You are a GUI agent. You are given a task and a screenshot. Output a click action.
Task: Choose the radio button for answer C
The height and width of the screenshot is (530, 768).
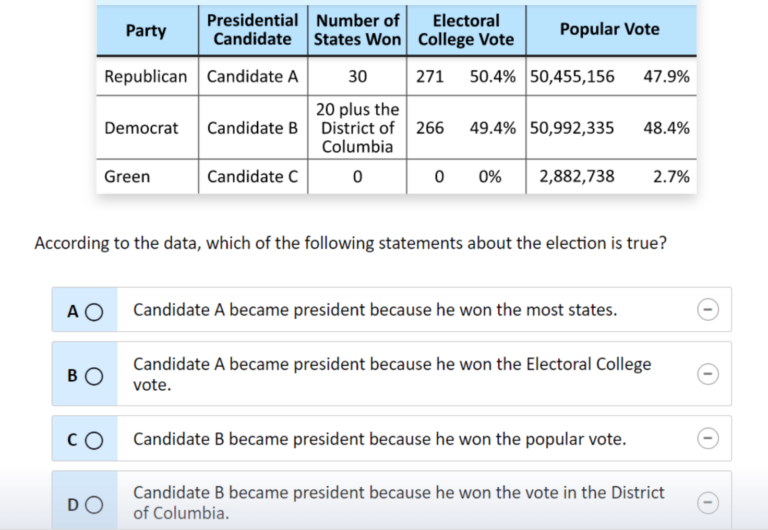94,440
